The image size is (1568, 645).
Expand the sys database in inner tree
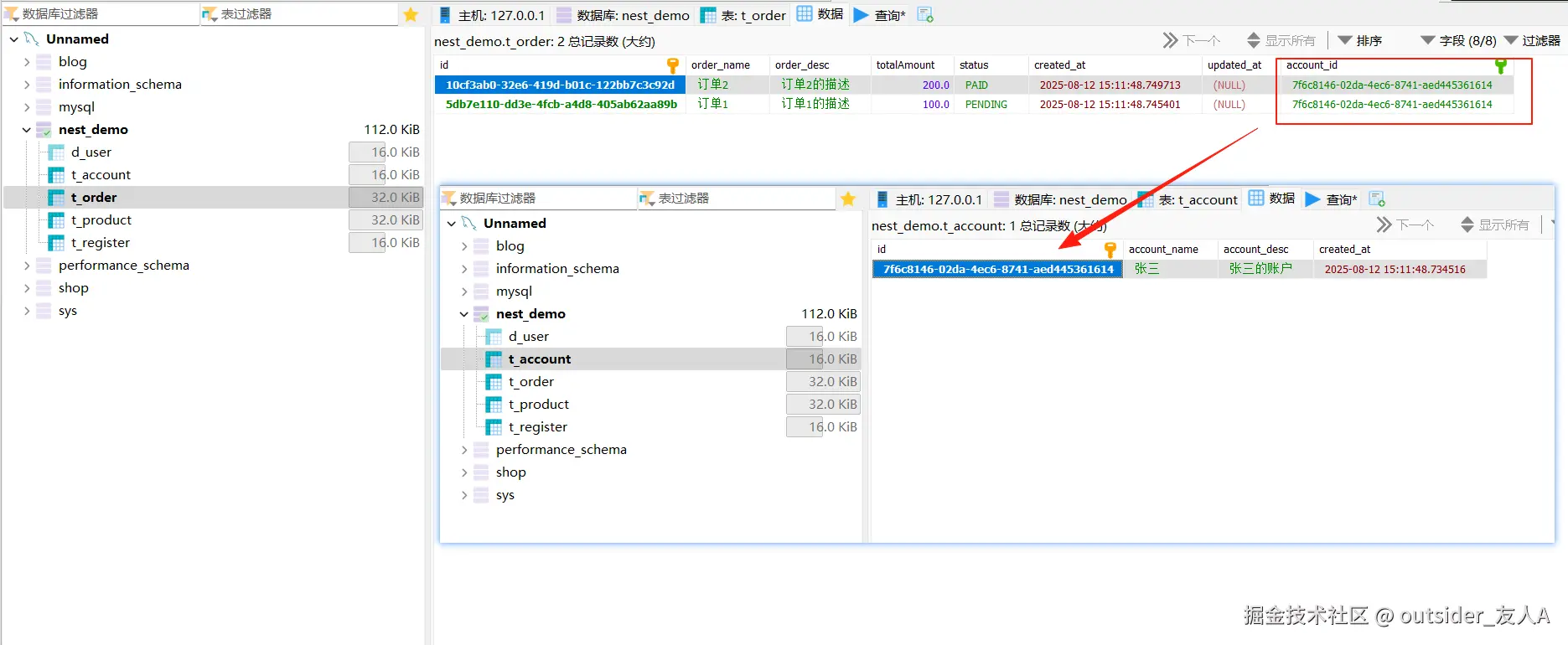click(463, 495)
